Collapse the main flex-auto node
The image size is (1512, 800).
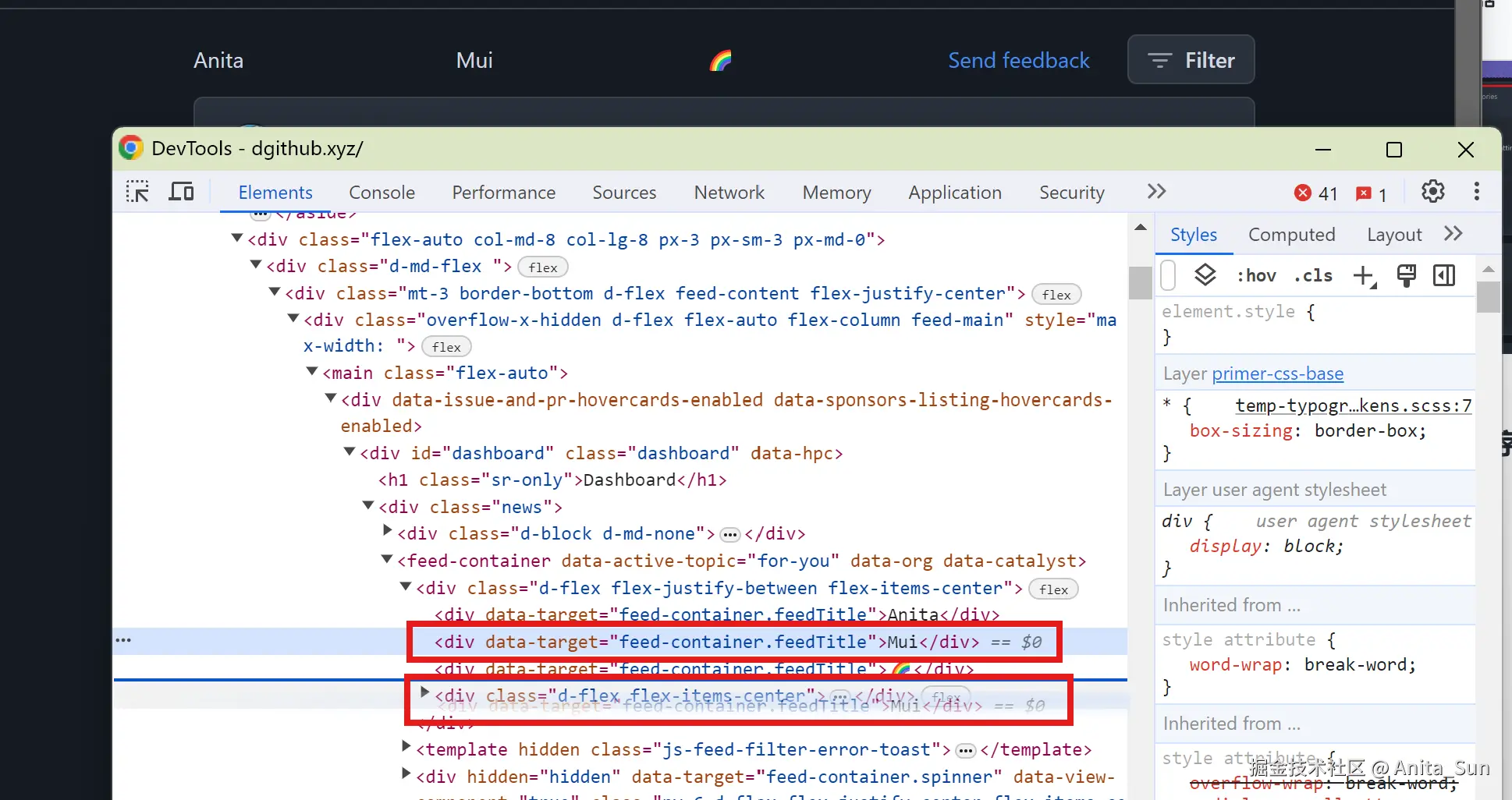pos(312,372)
